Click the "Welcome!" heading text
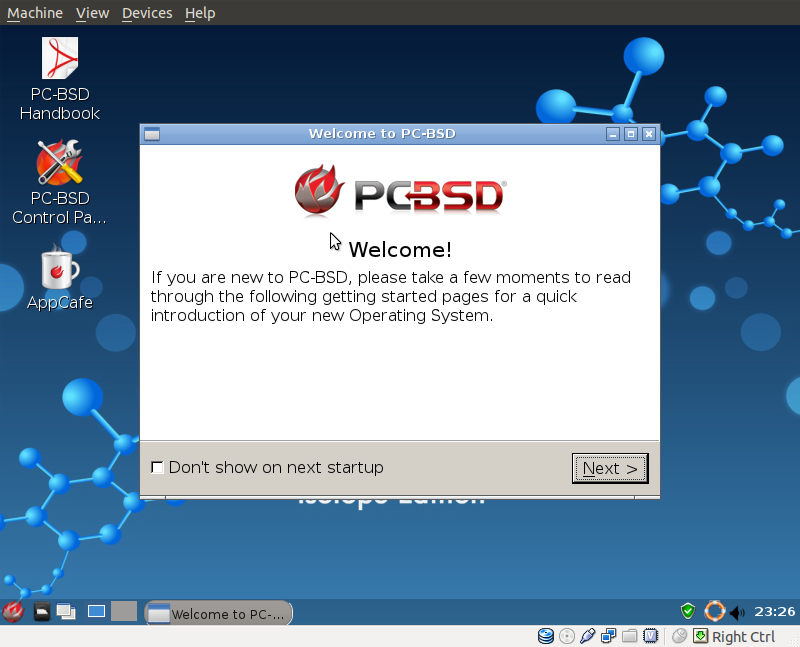The image size is (800, 647). tap(400, 250)
